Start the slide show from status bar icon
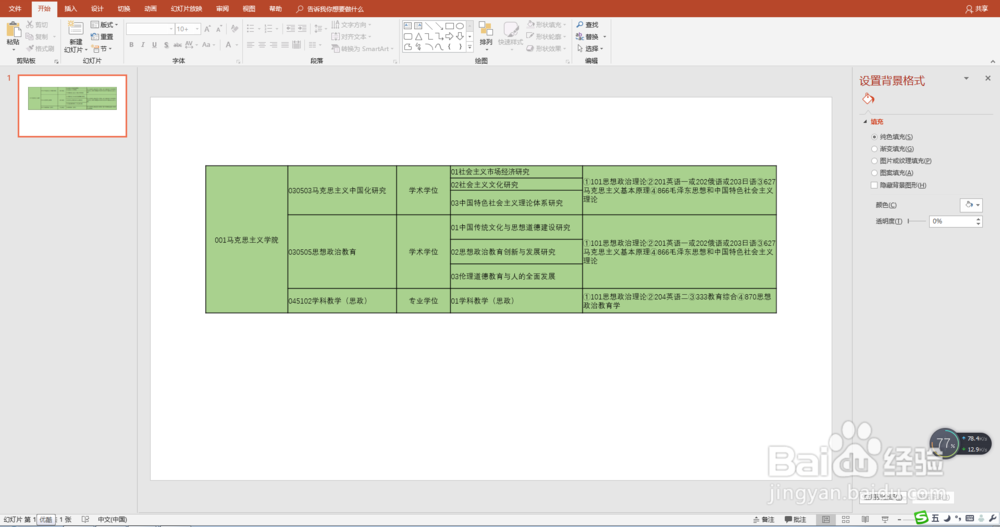Screen dimensions: 1000x527 point(884,520)
